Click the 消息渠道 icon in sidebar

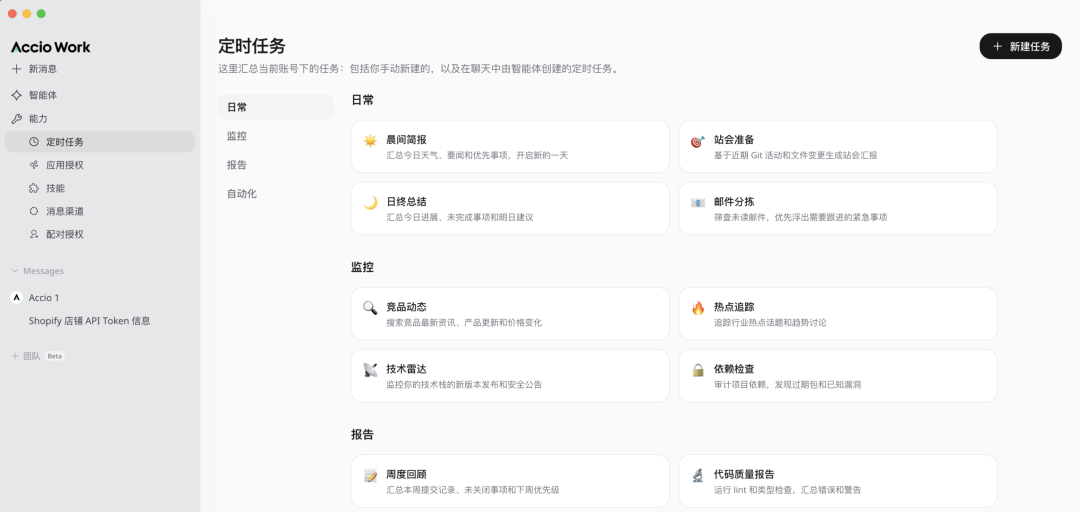pos(34,211)
